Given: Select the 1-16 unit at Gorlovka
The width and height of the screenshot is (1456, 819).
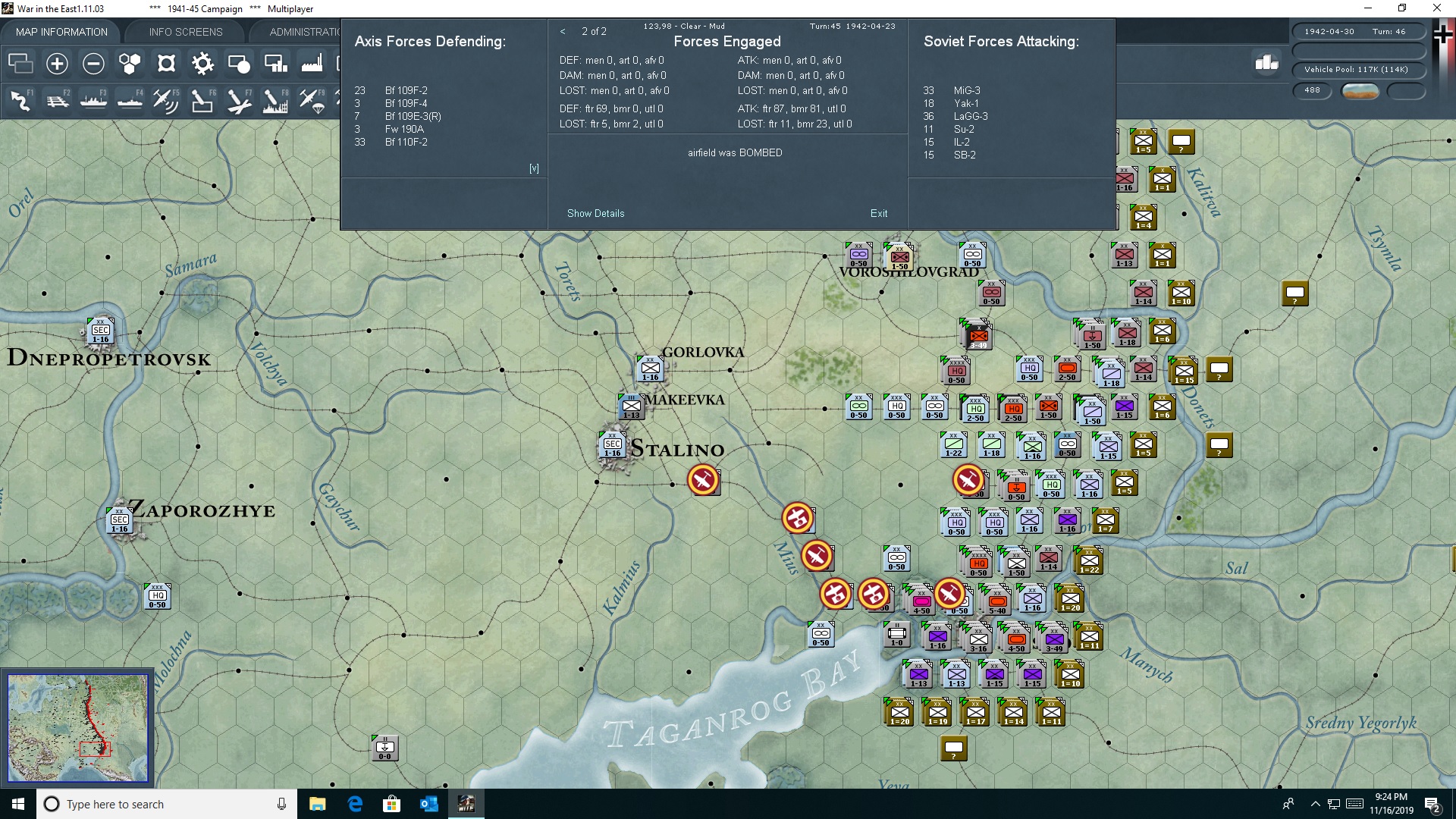Looking at the screenshot, I should pos(650,369).
